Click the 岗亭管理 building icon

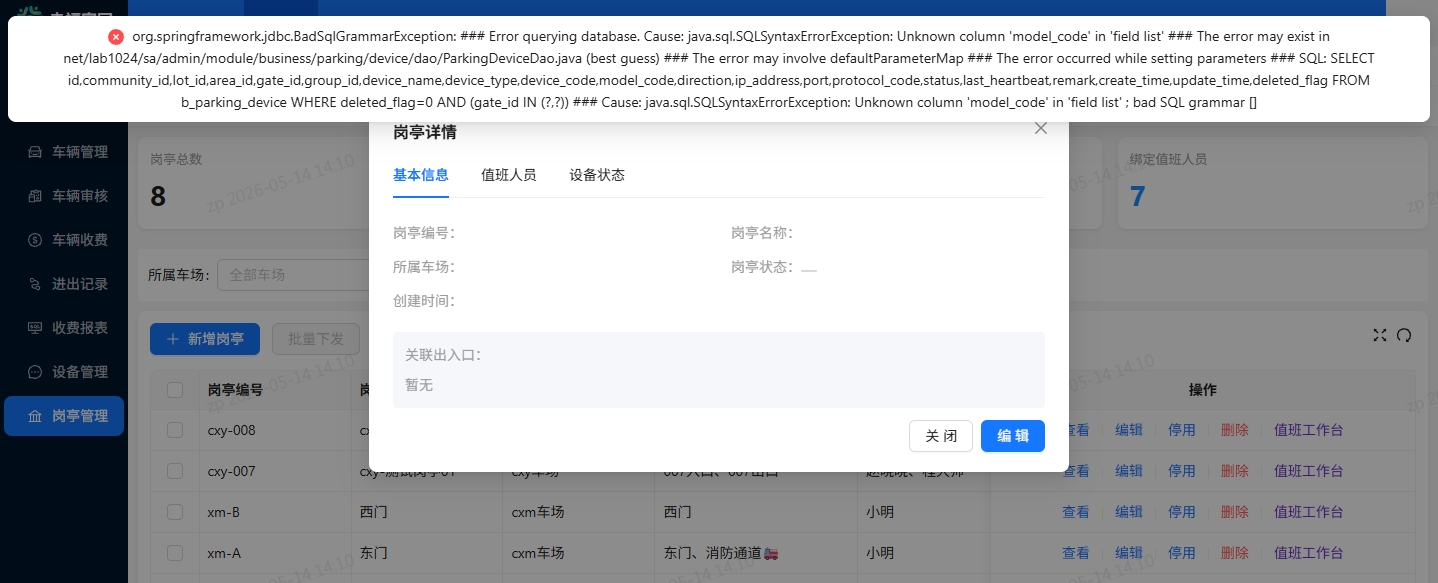click(35, 416)
